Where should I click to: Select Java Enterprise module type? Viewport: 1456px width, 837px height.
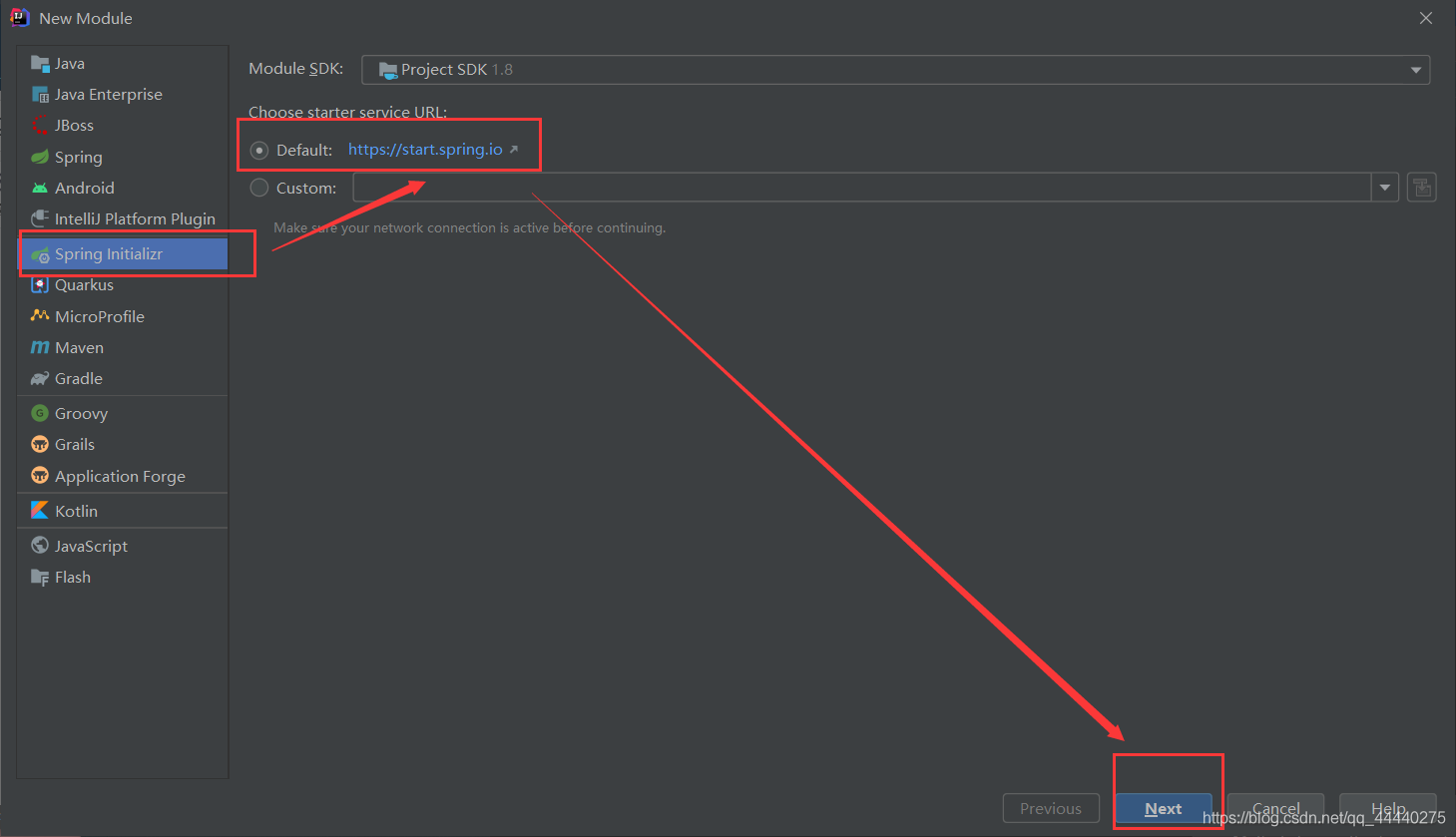coord(123,95)
